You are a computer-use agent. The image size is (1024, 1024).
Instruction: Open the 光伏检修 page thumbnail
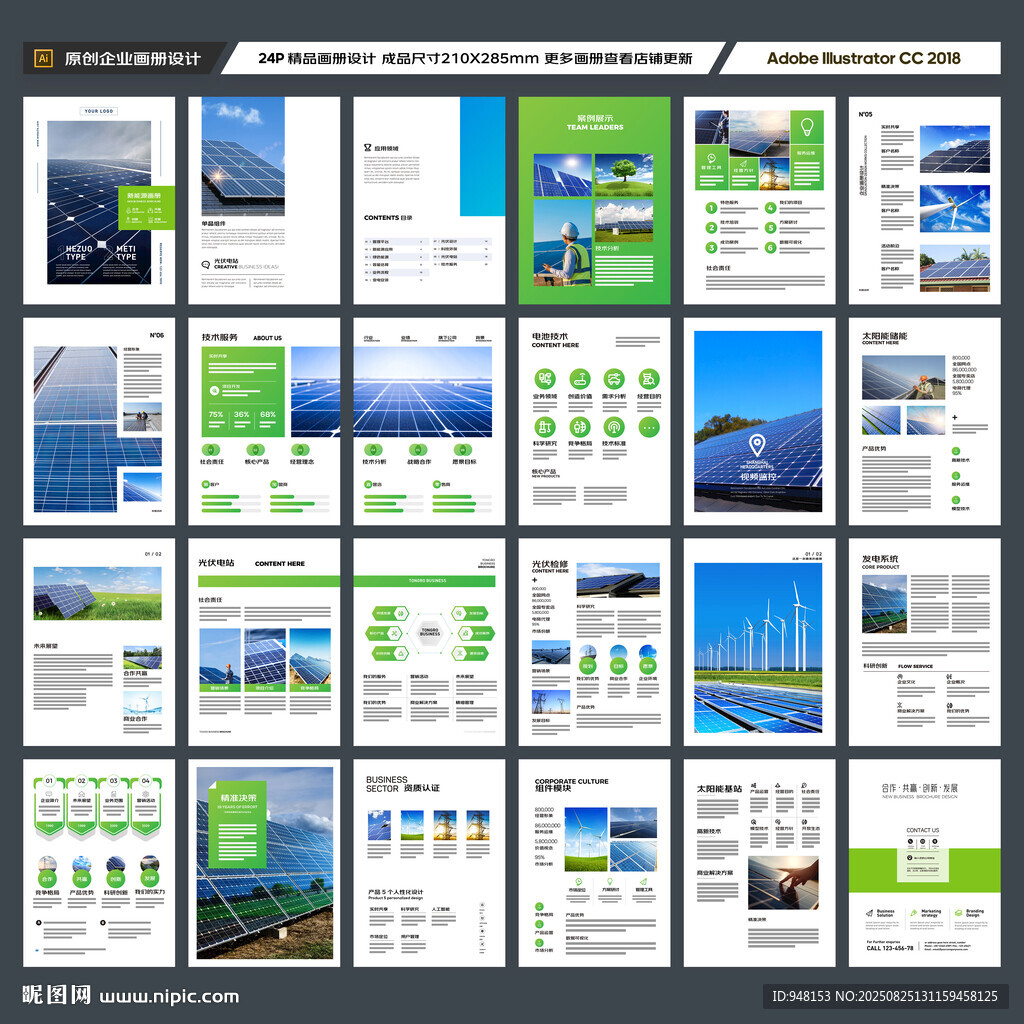point(594,642)
